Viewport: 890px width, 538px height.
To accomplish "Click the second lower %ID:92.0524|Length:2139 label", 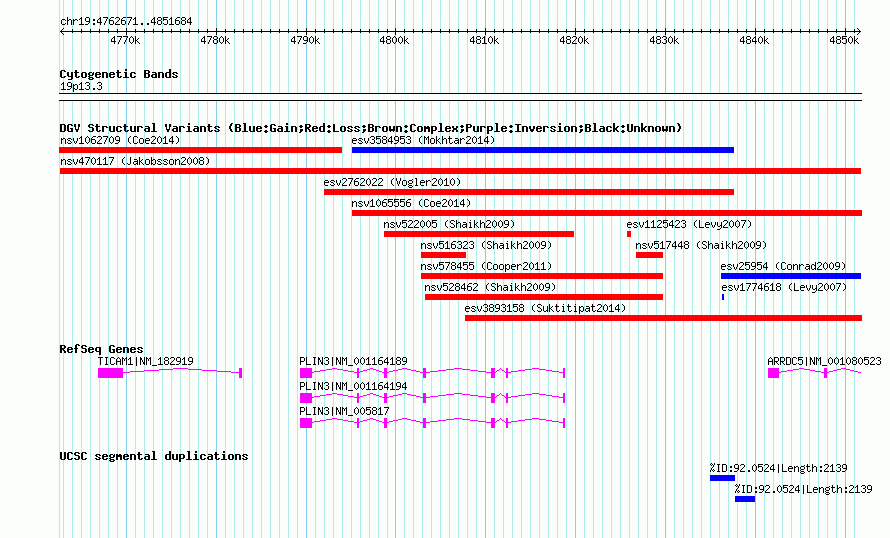I will 803,489.
